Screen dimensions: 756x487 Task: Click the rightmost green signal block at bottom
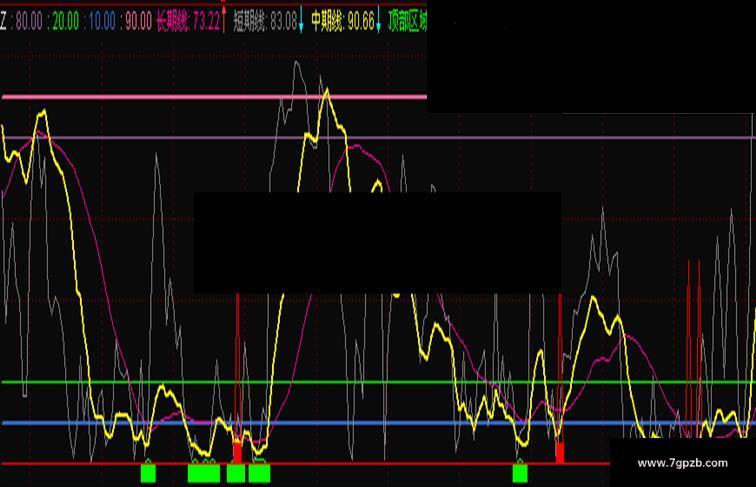pyautogui.click(x=520, y=473)
